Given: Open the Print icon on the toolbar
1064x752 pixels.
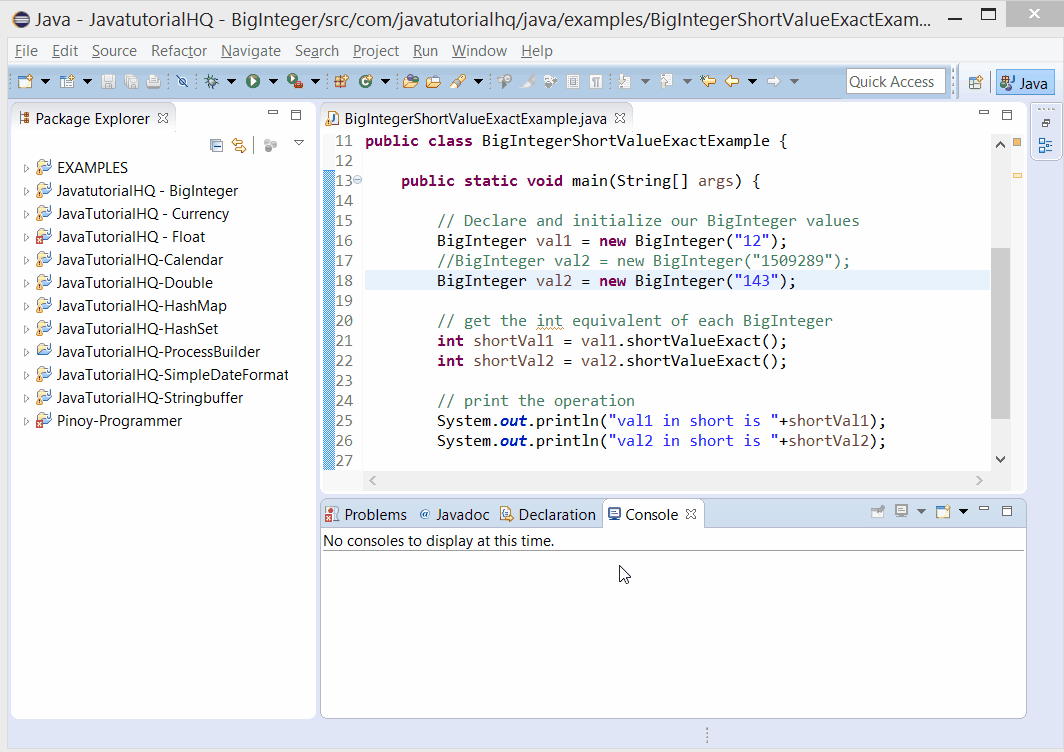Looking at the screenshot, I should (x=155, y=82).
